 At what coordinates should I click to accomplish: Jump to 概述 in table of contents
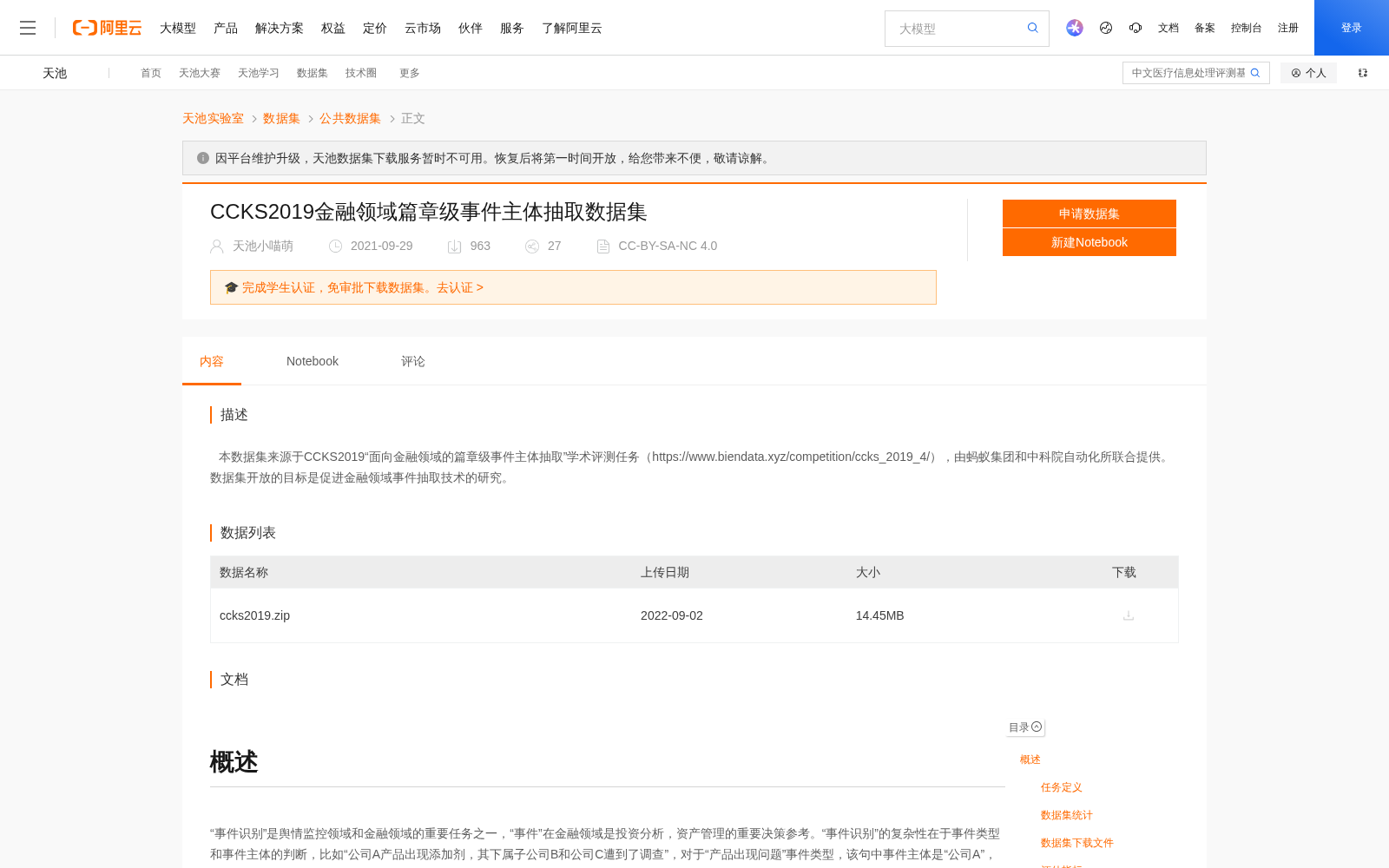click(1030, 759)
